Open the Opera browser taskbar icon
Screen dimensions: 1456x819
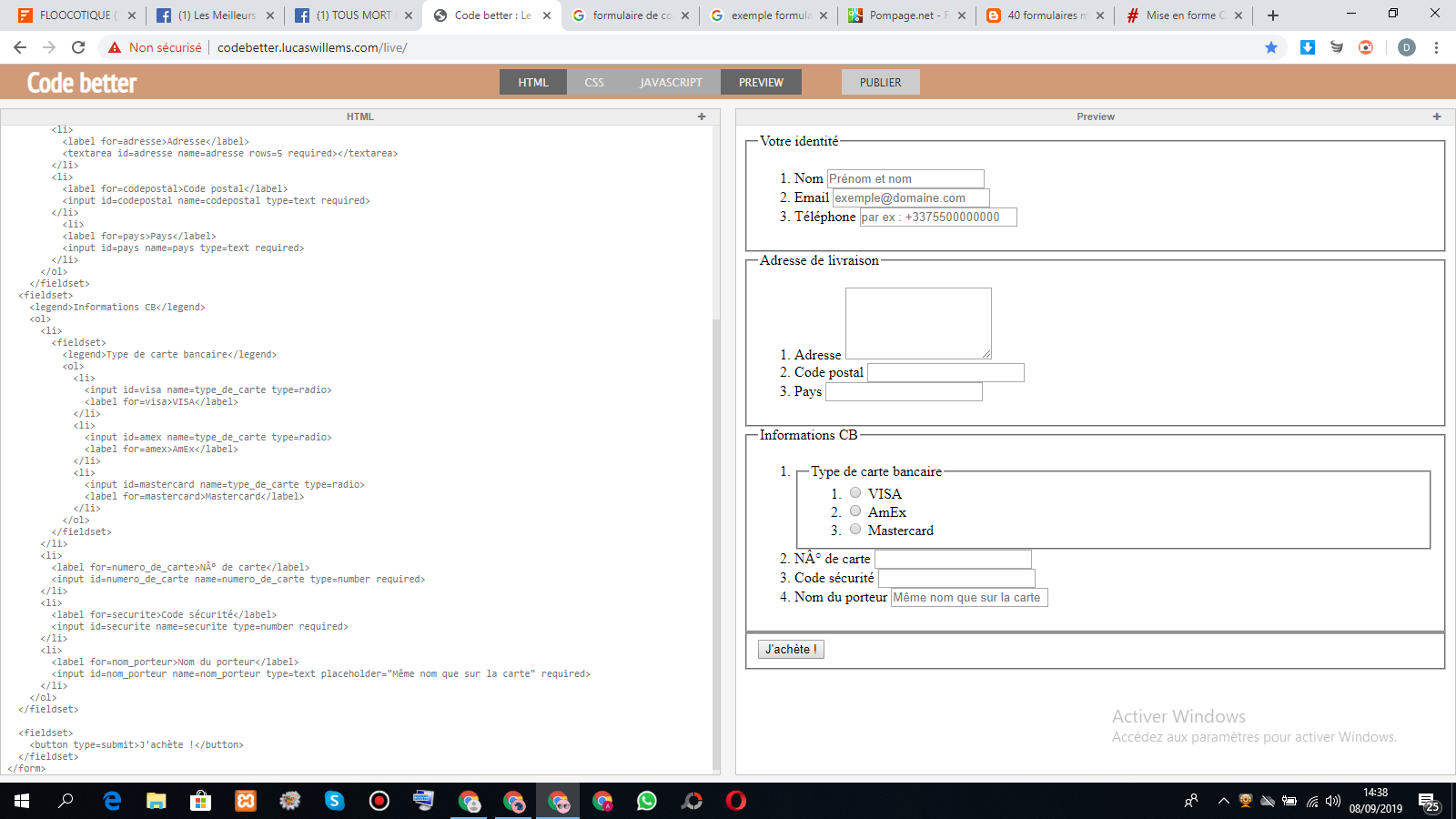click(736, 801)
